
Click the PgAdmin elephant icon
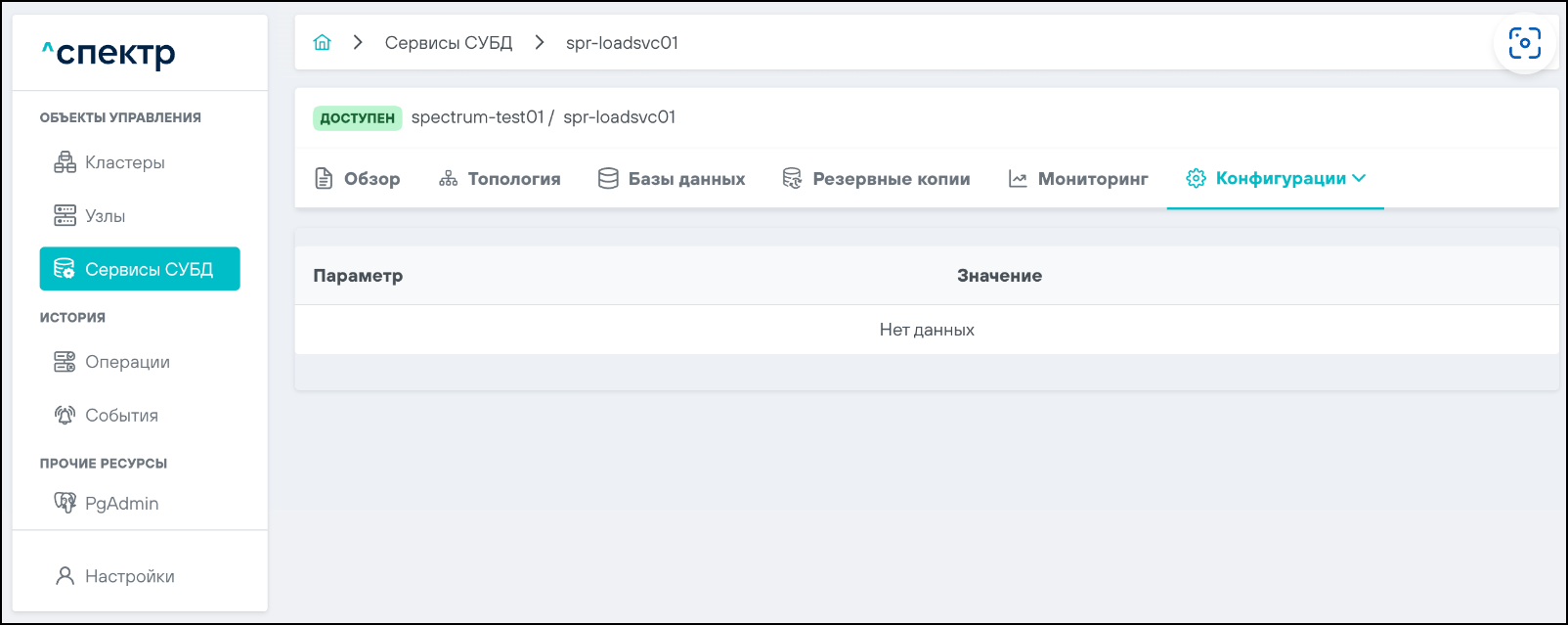(x=65, y=503)
